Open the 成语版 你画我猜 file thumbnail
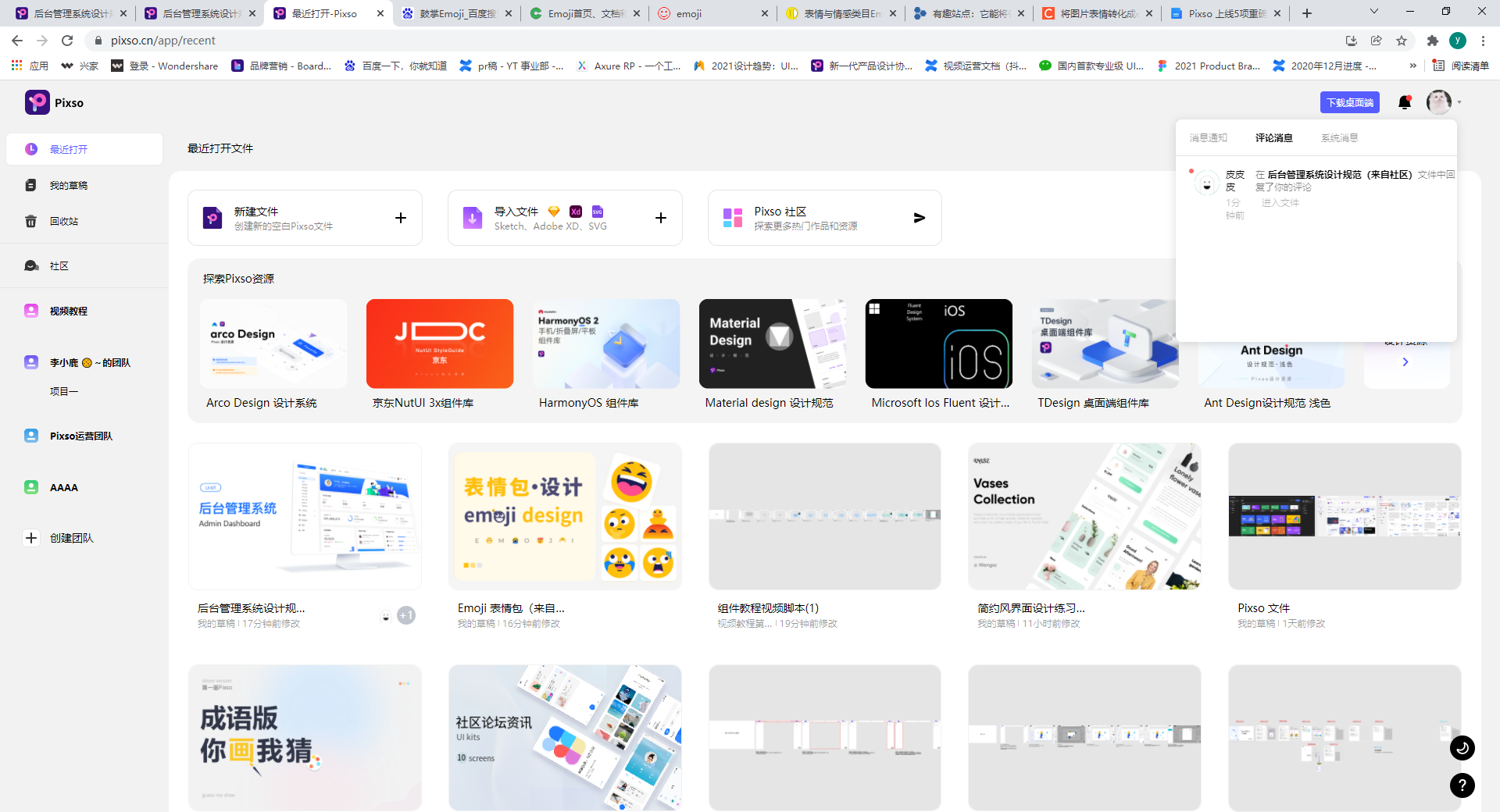 (x=305, y=738)
